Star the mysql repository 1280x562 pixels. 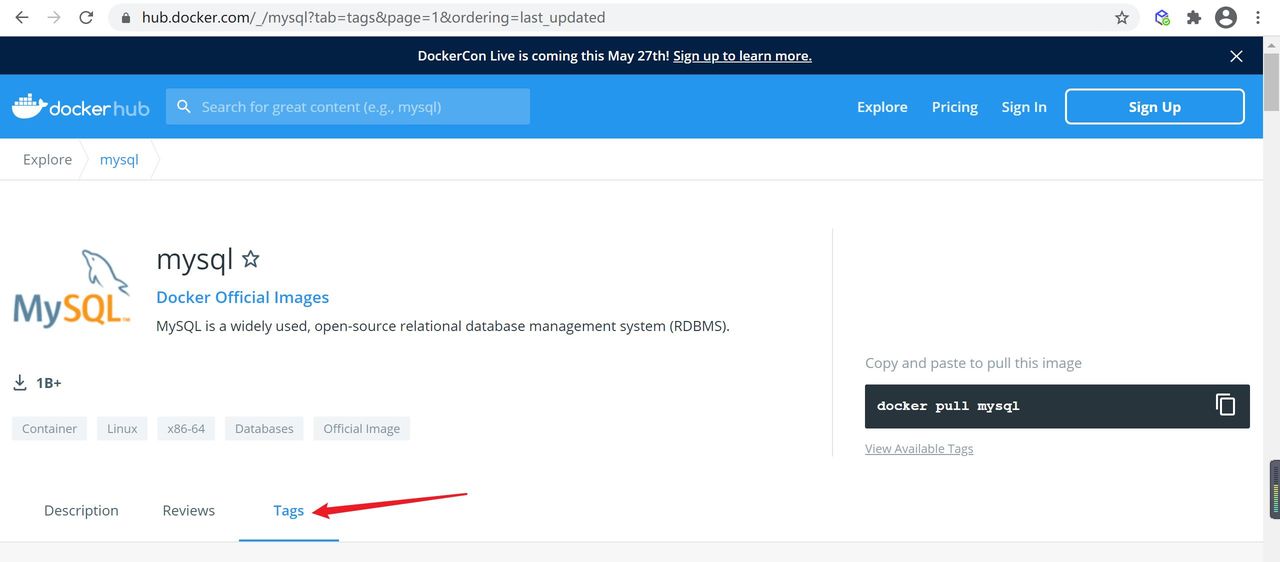pyautogui.click(x=251, y=259)
